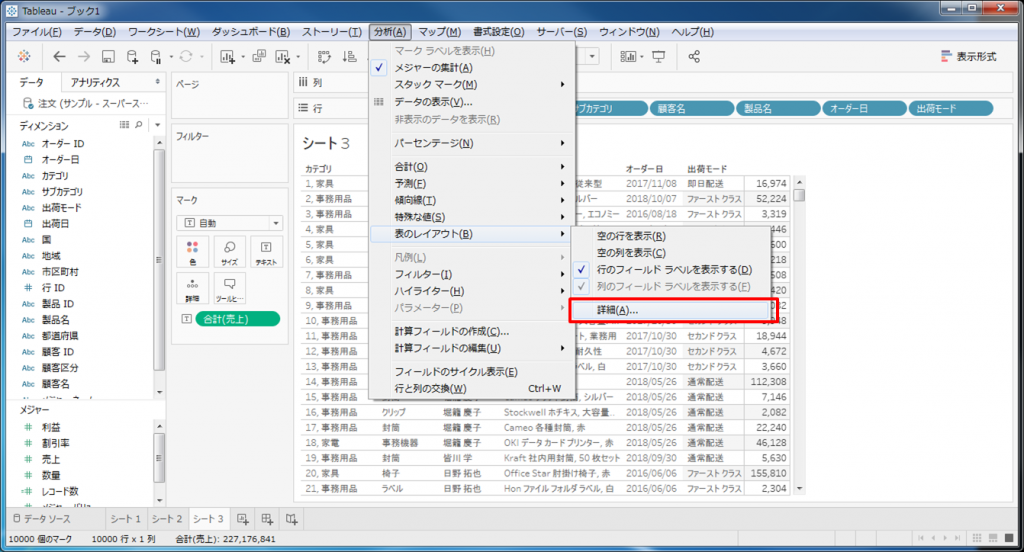Expand the marks type 自動 dropdown
This screenshot has width=1024, height=552.
[229, 223]
